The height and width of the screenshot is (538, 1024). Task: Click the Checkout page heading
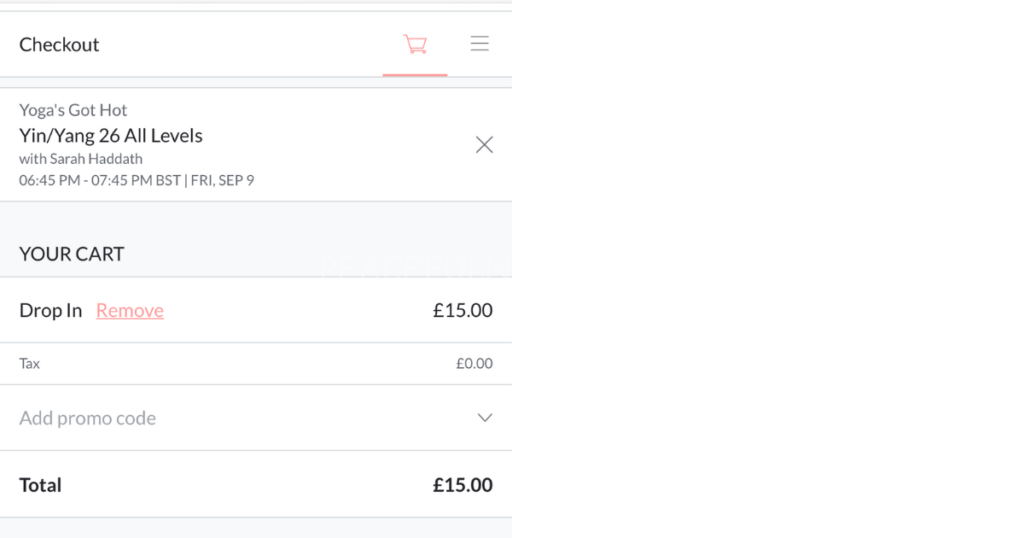(59, 45)
